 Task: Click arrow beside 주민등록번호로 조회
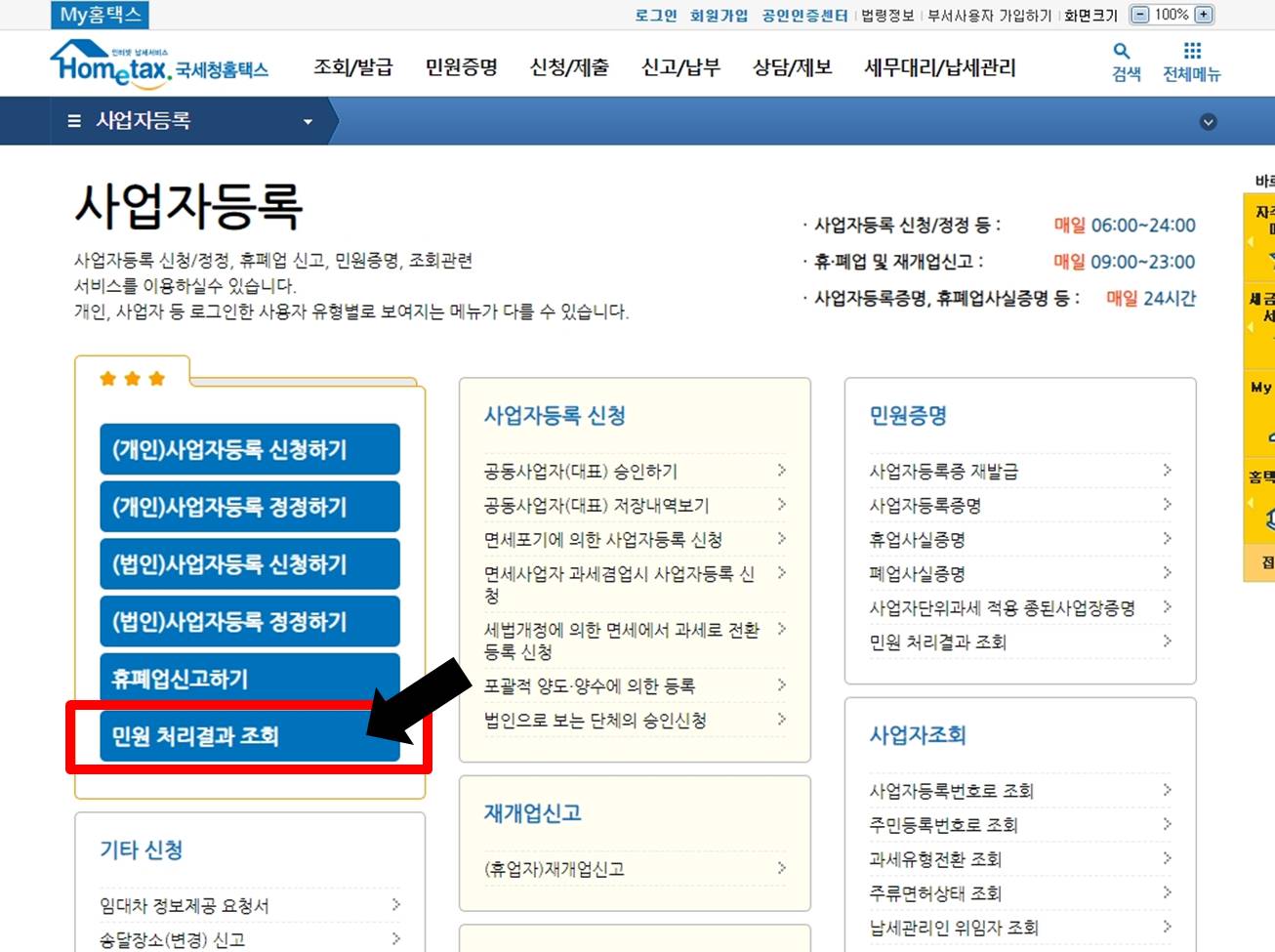point(1168,825)
